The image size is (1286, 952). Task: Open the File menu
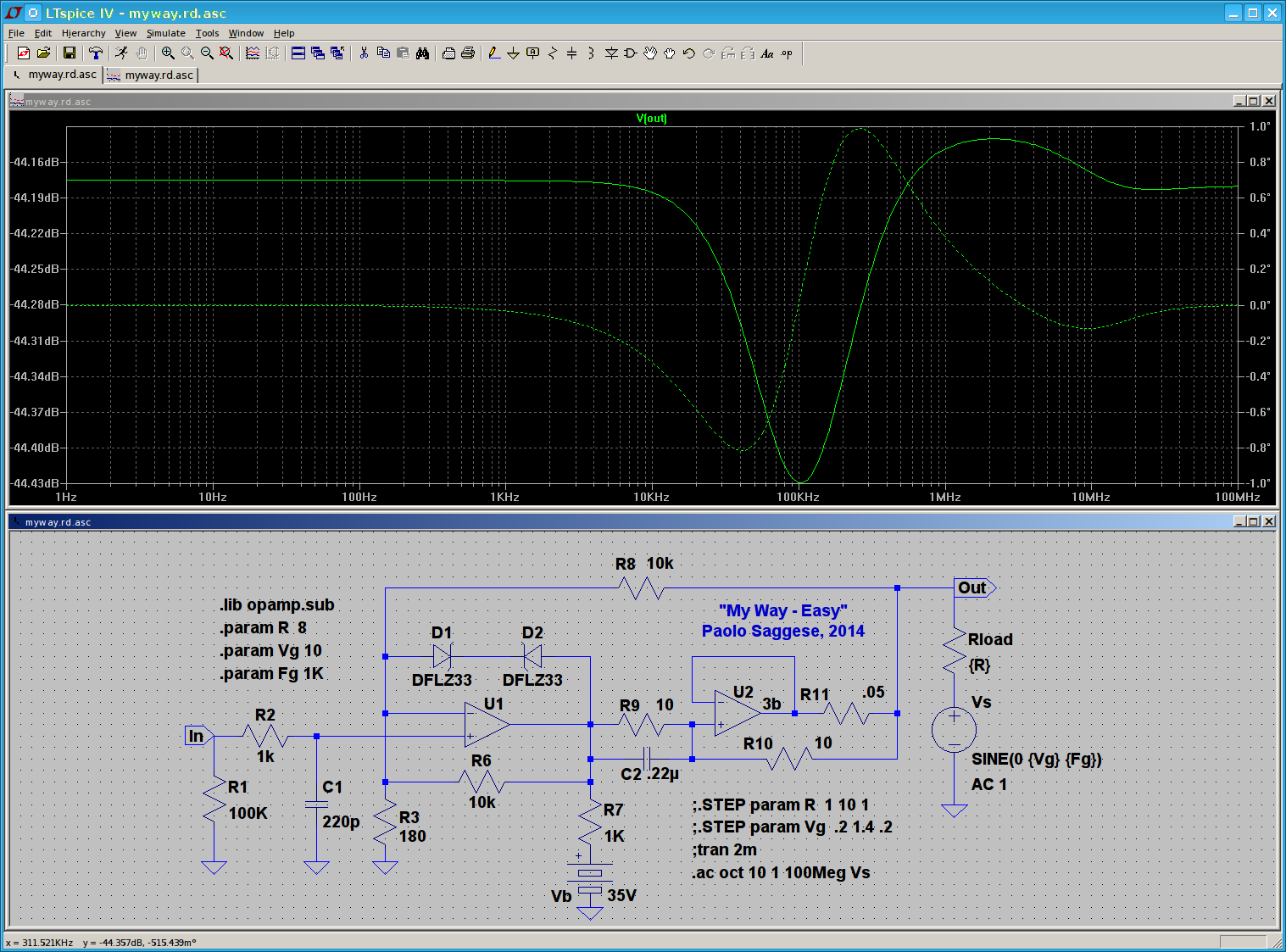pos(16,33)
